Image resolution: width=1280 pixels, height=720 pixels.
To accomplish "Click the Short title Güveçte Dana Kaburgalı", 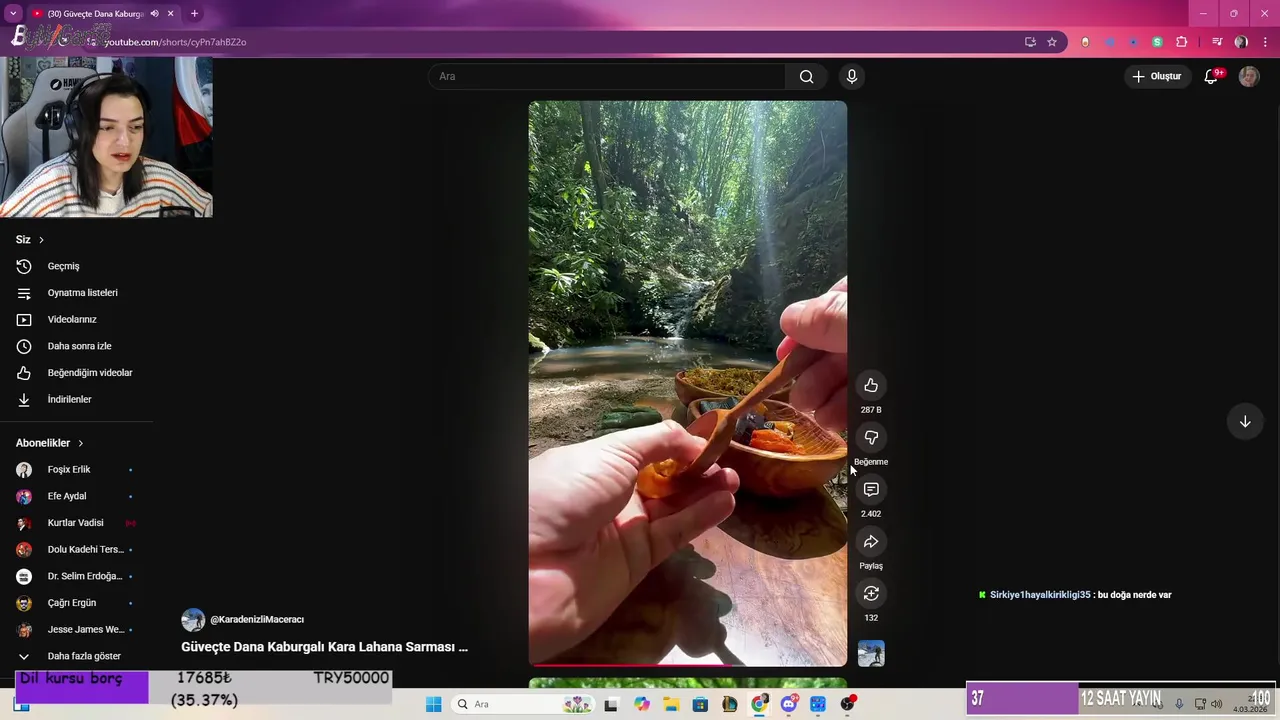I will [x=324, y=647].
